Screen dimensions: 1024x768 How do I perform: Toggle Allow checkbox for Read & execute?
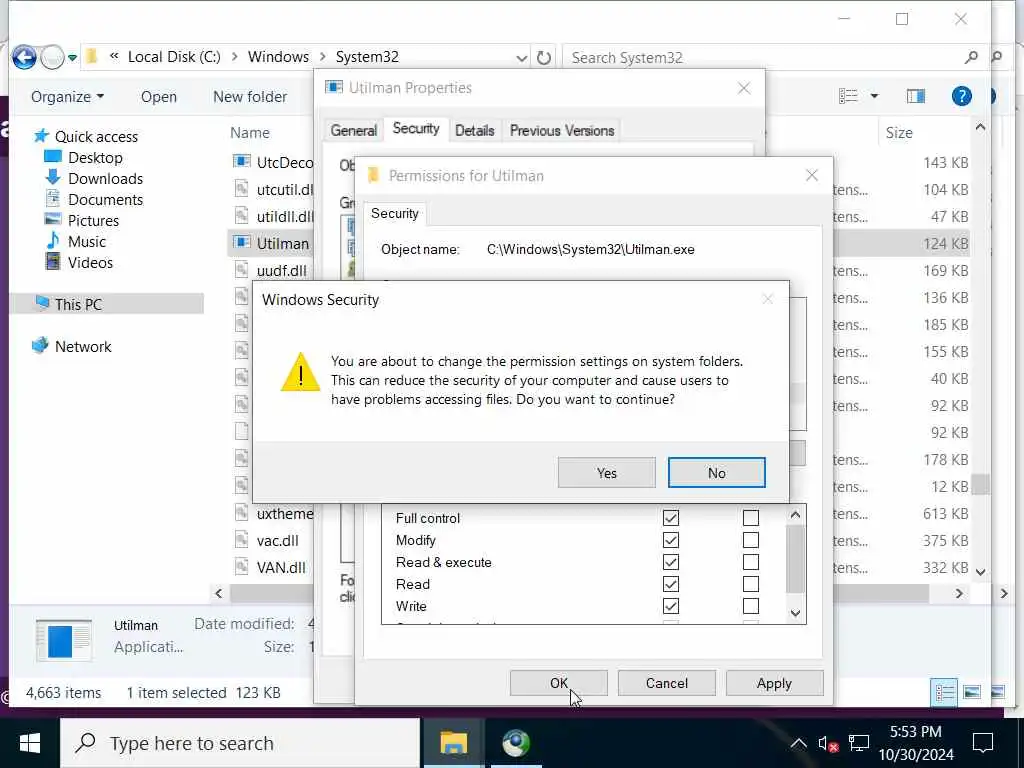671,562
